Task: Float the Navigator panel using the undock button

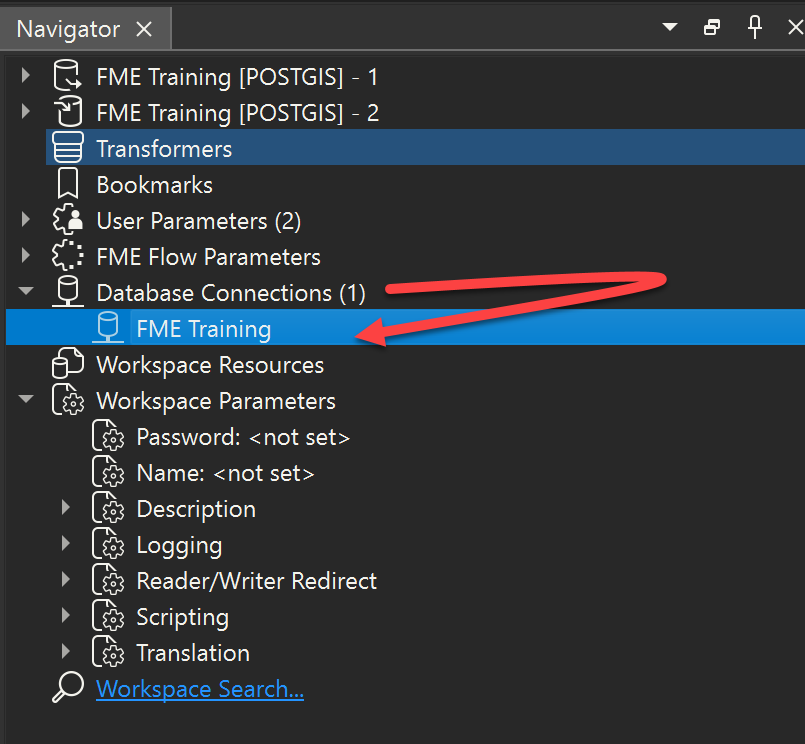Action: coord(712,28)
